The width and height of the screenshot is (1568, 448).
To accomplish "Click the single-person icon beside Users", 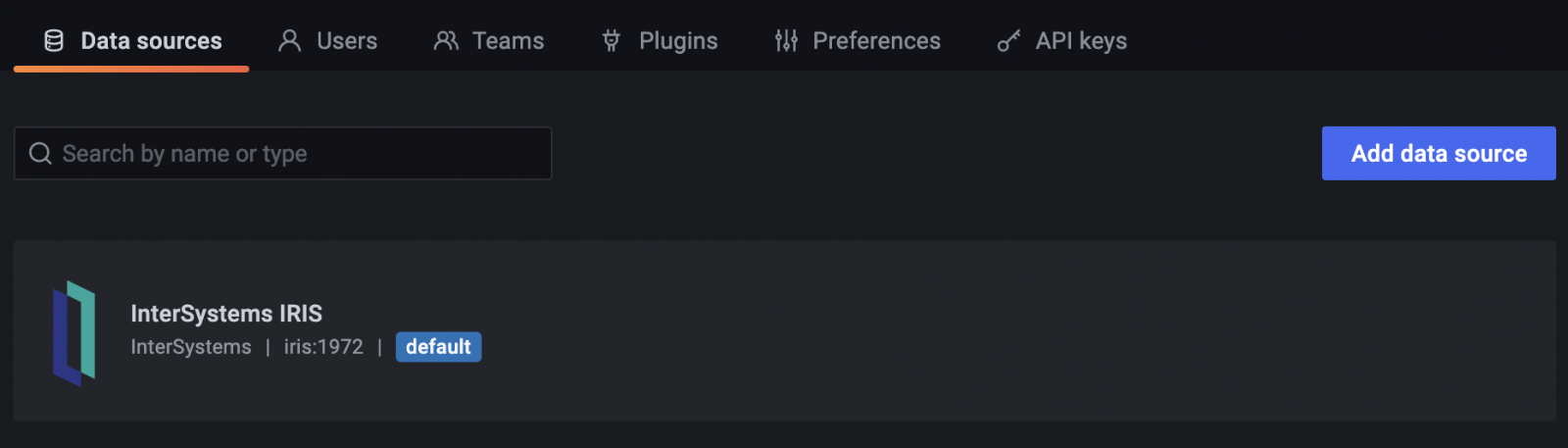I will point(289,40).
